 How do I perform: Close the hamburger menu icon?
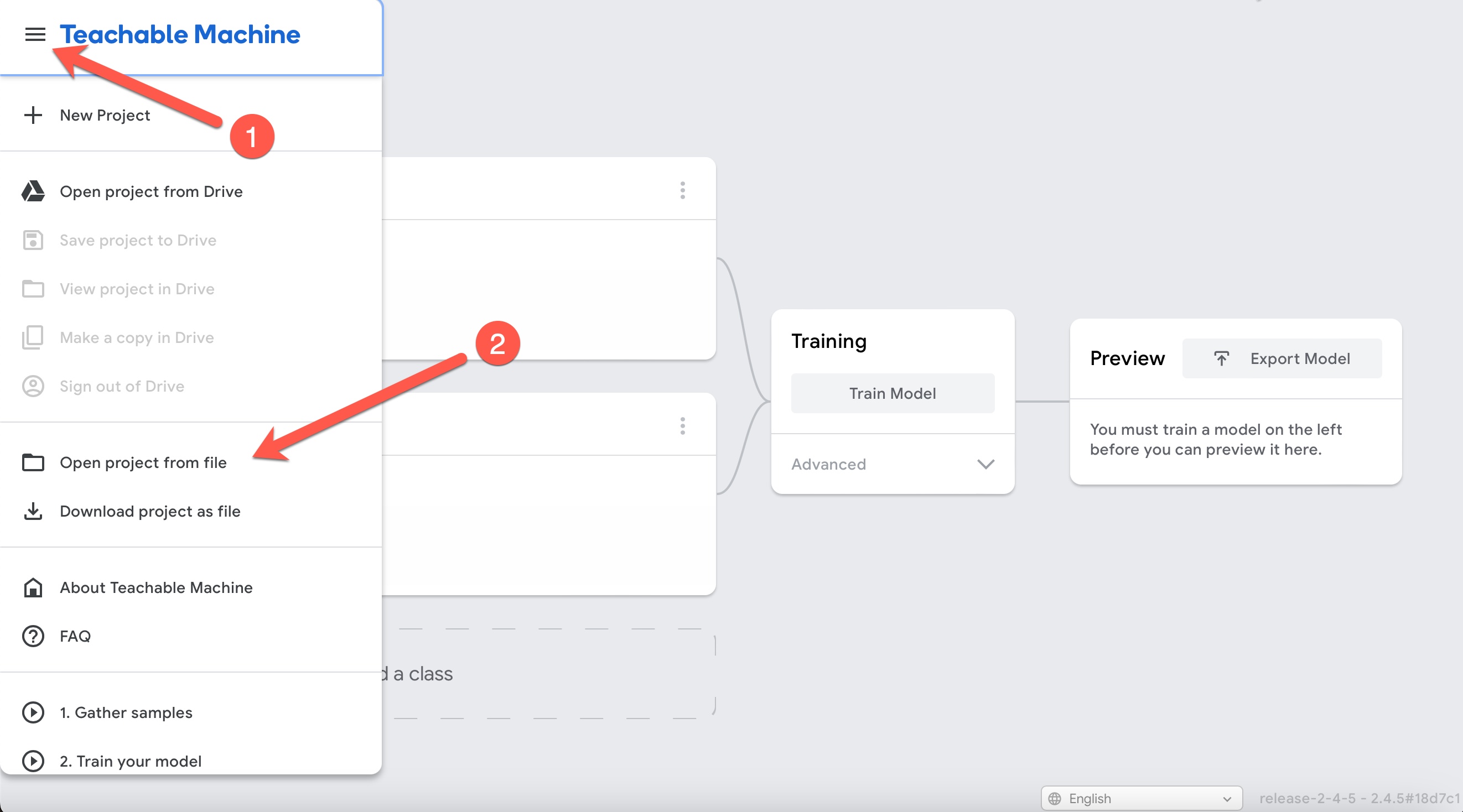click(35, 35)
